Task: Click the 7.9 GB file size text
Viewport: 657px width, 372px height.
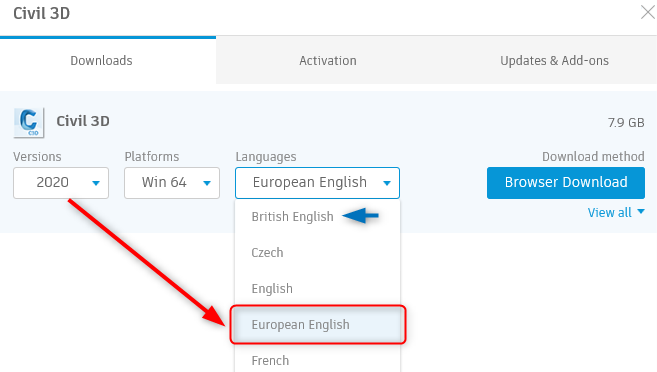Action: 626,123
